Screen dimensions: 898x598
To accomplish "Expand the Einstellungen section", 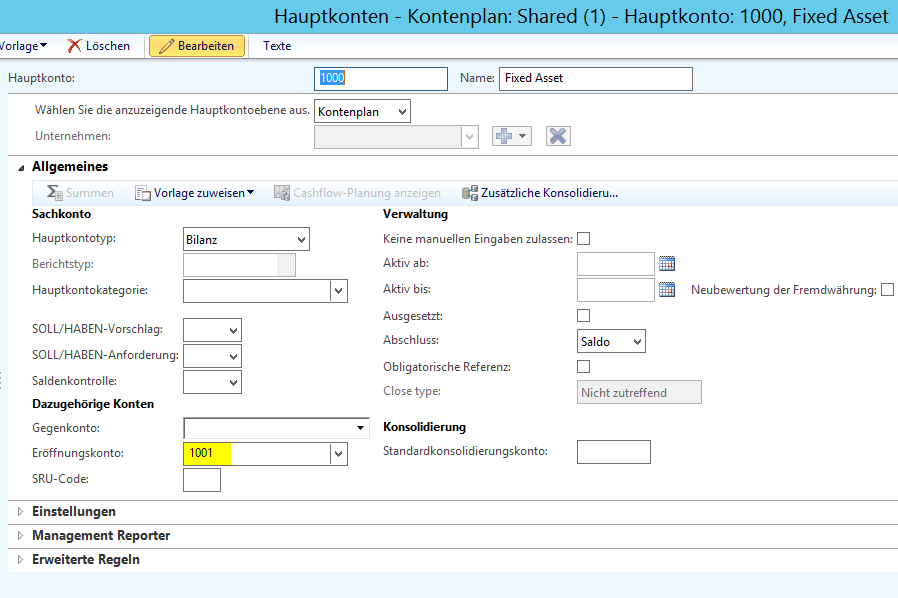I will pos(74,512).
